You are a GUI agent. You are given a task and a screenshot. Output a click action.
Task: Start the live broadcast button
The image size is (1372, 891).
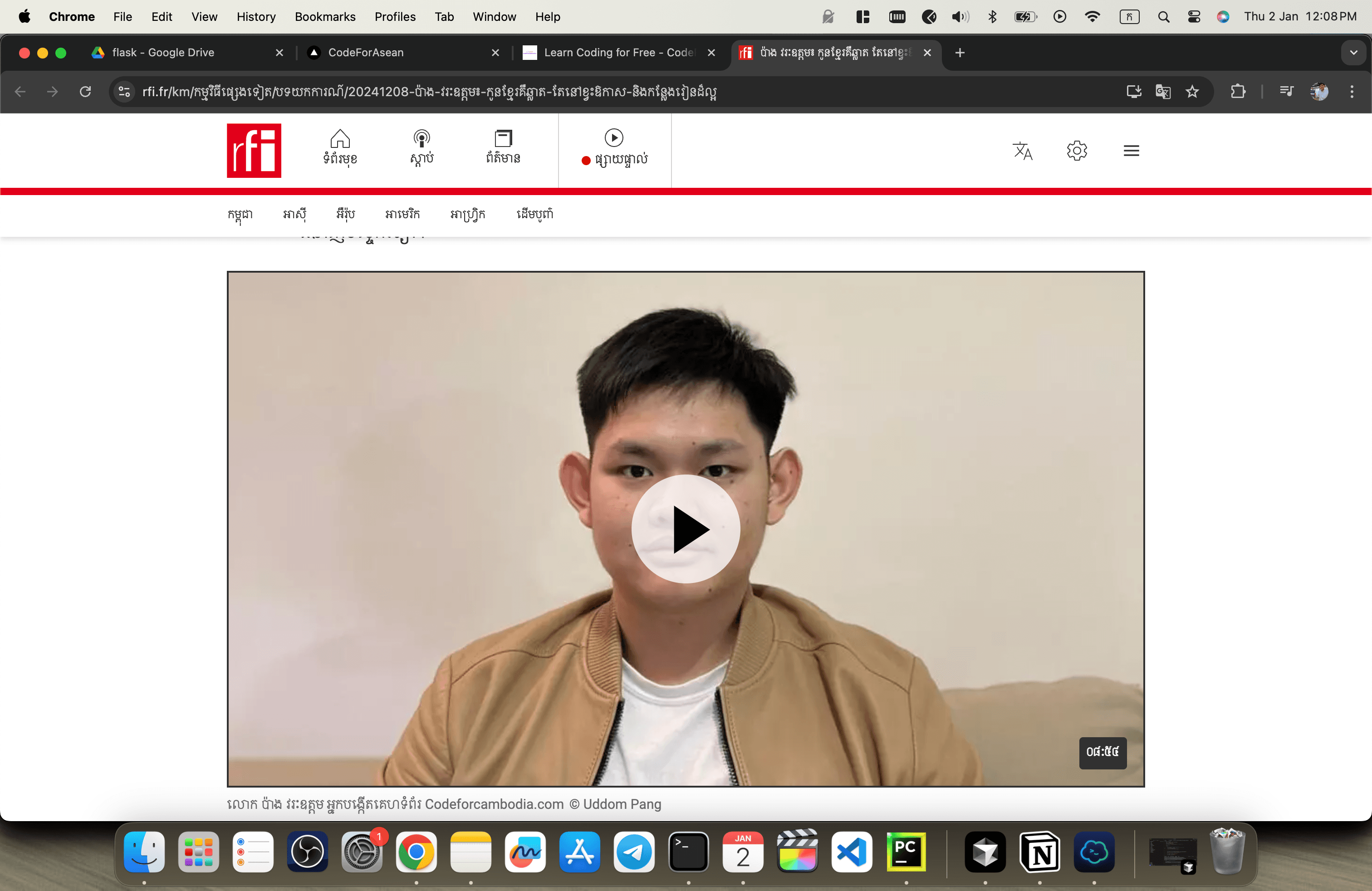(x=614, y=148)
